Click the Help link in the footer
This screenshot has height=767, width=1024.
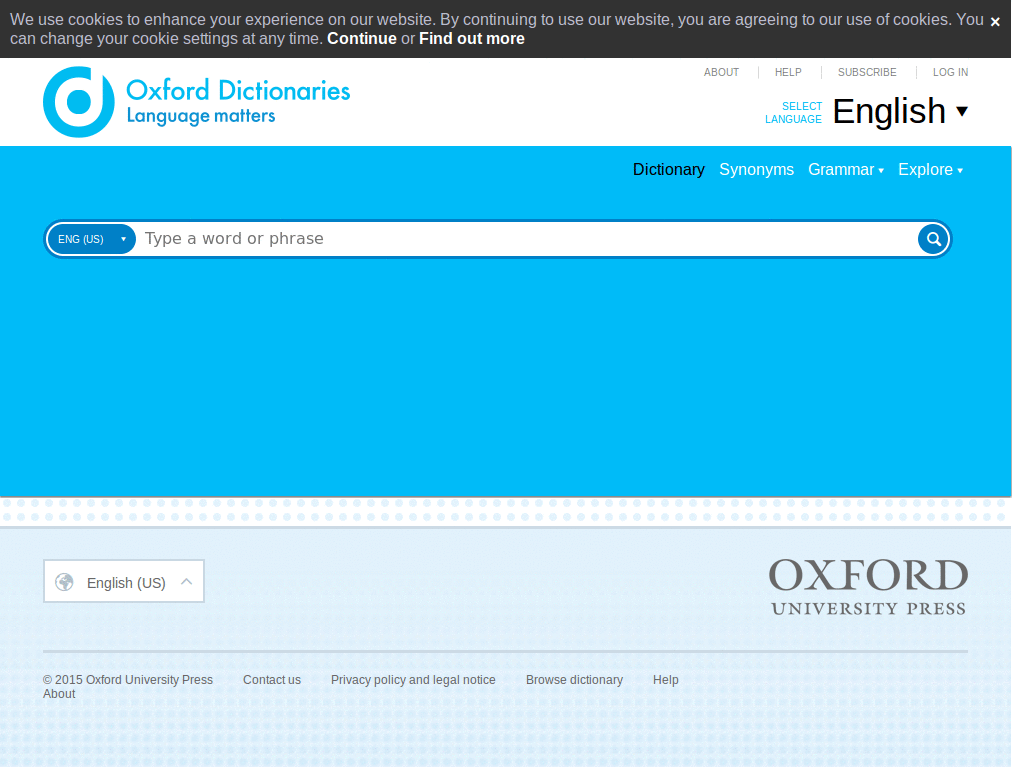665,679
